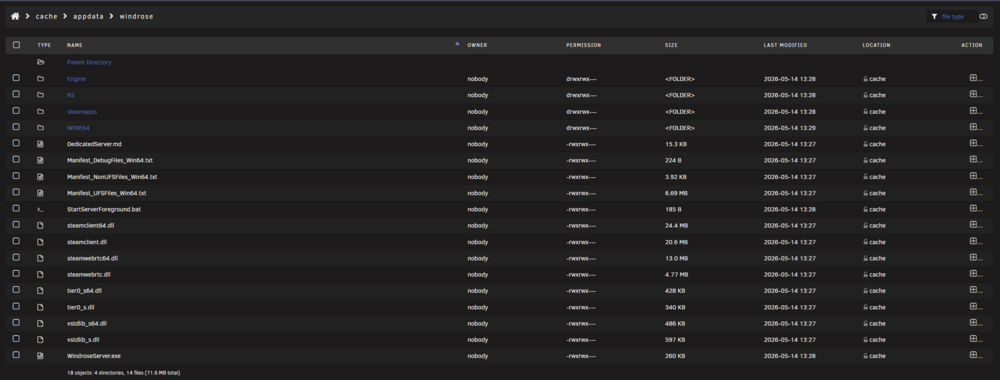Screen dimensions: 1000x380
Task: Sort by the Owner column header
Action: coord(477,45)
